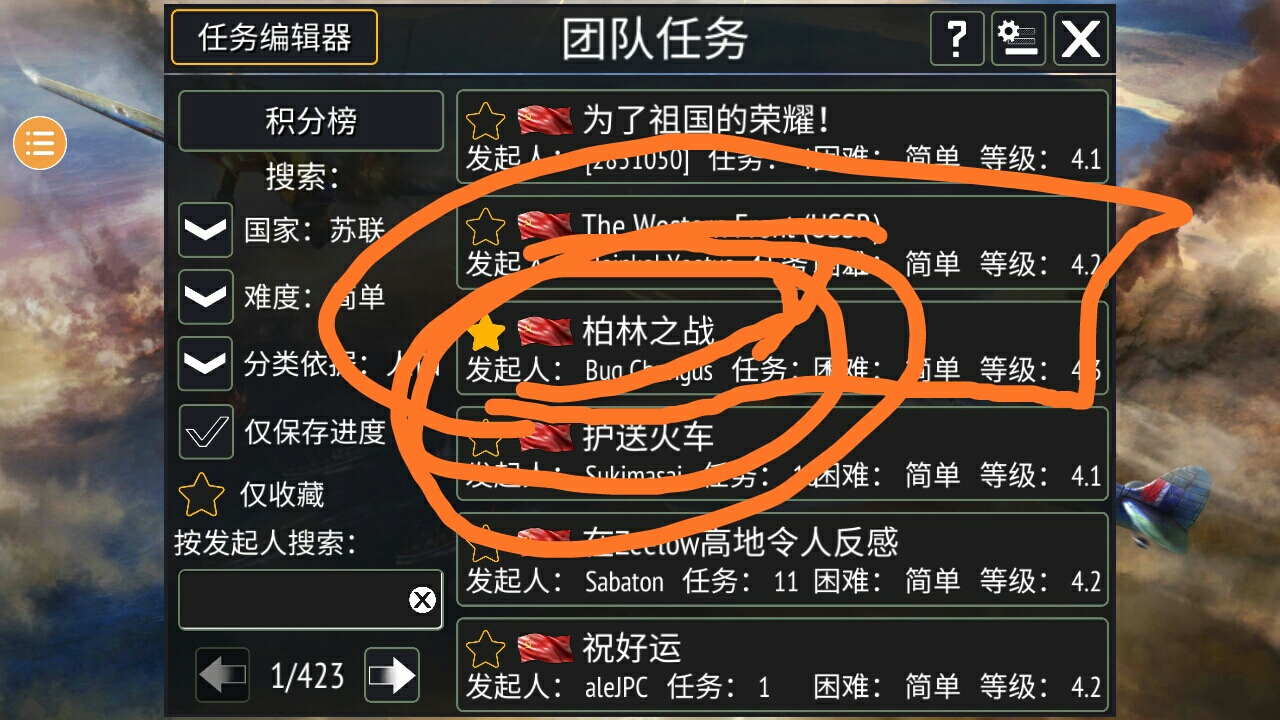The image size is (1280, 720).
Task: Star the 祝好运 mission
Action: pyautogui.click(x=486, y=649)
